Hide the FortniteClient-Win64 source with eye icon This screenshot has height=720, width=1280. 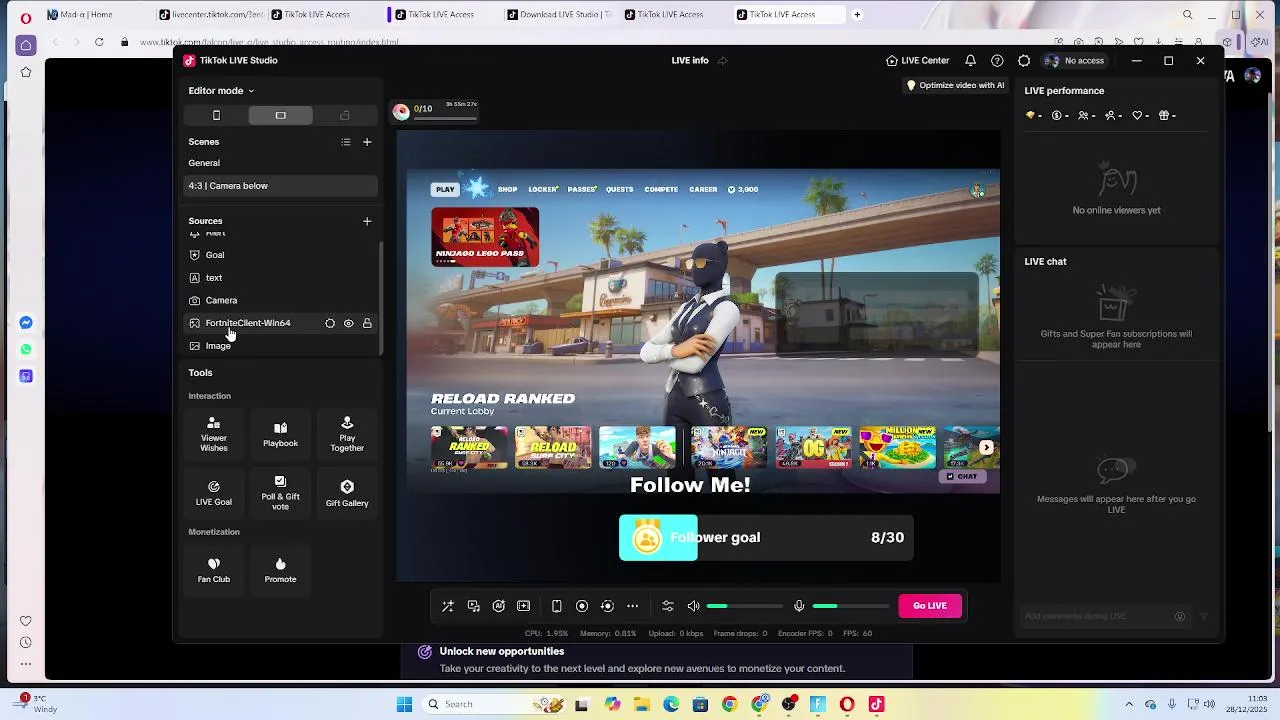pos(349,323)
